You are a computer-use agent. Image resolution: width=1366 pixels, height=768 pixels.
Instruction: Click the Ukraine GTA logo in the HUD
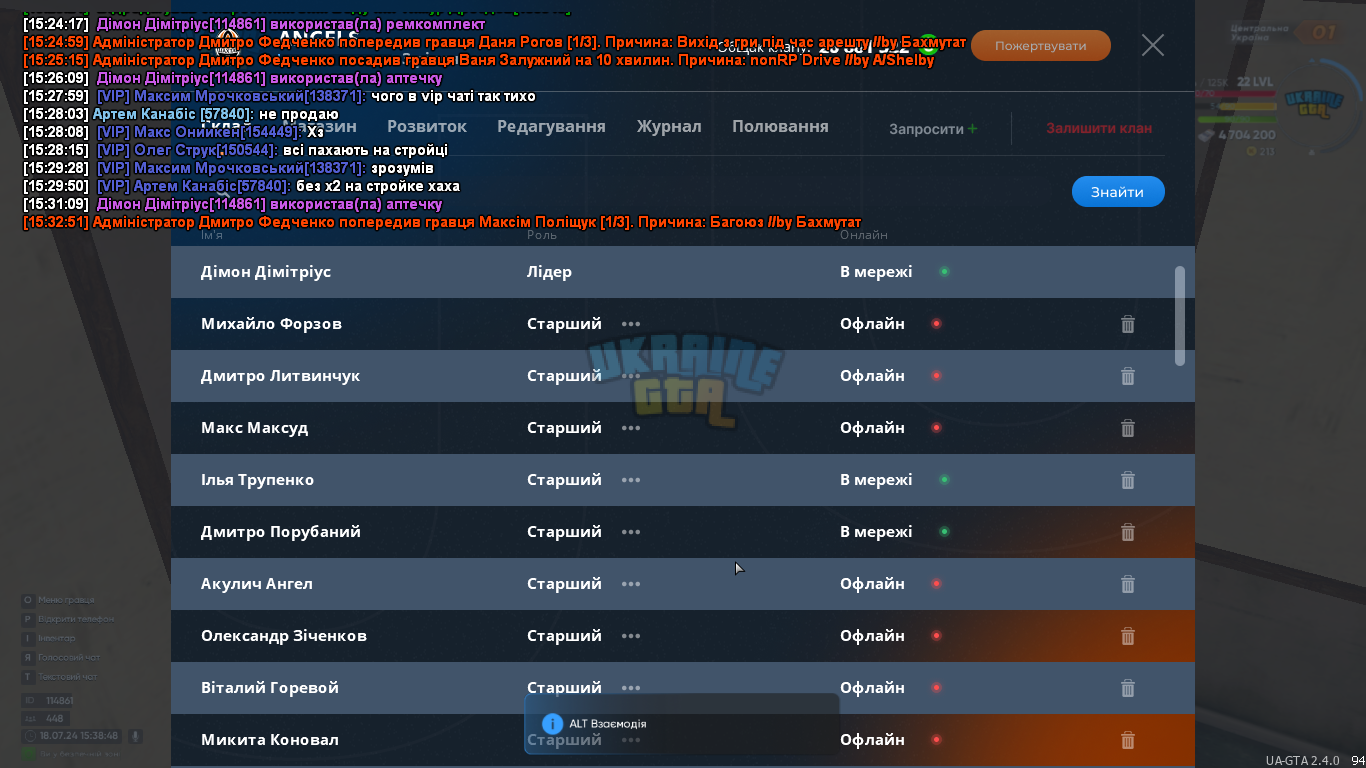[x=1313, y=102]
